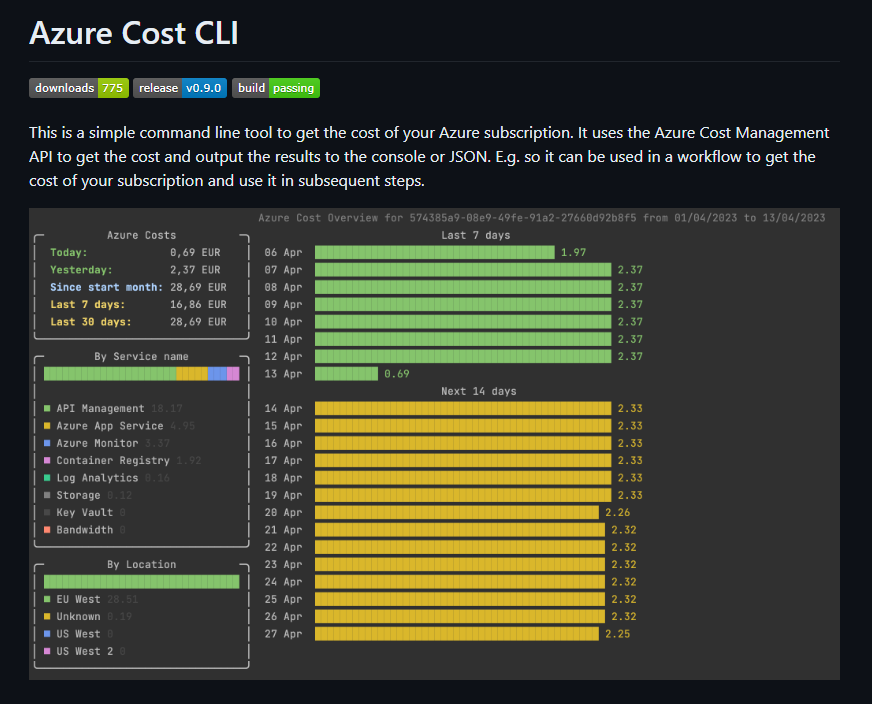Click the 'Today:' label
Viewport: 872px width, 704px height.
tap(69, 252)
